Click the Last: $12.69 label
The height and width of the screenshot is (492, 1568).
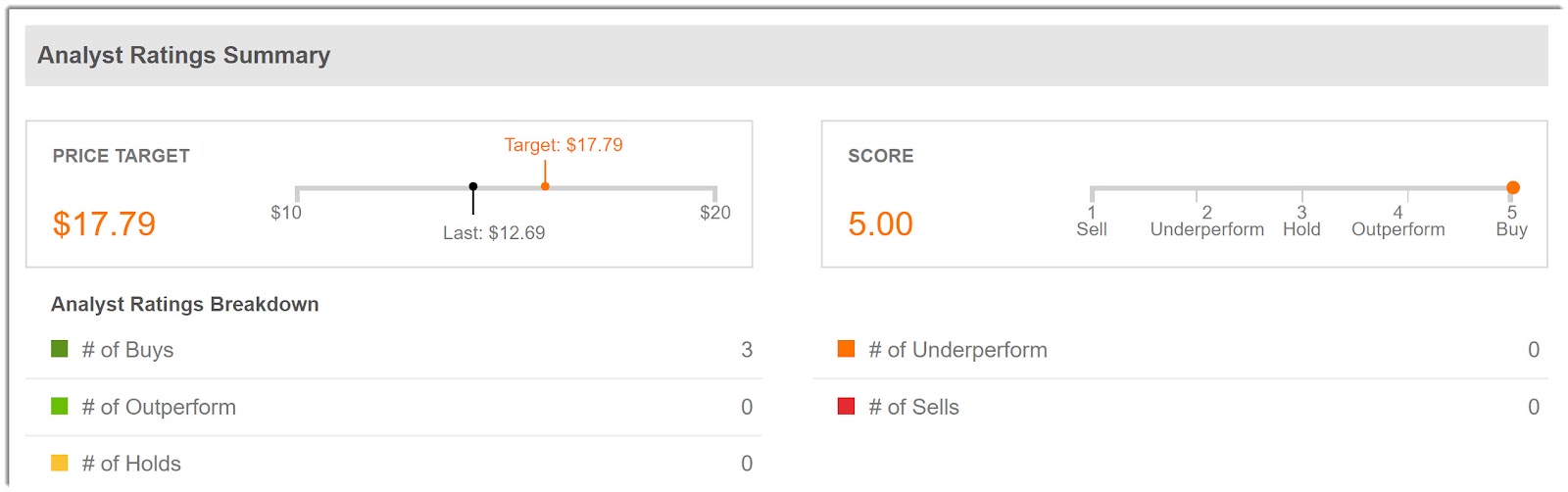coord(494,233)
